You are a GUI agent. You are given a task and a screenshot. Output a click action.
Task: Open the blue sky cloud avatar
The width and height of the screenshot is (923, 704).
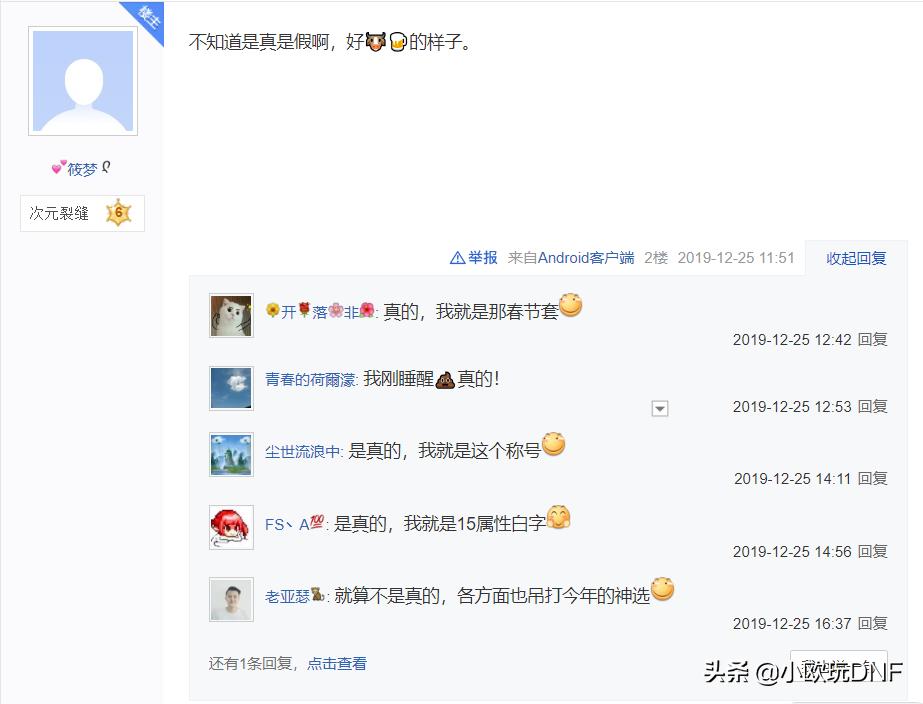pos(231,388)
